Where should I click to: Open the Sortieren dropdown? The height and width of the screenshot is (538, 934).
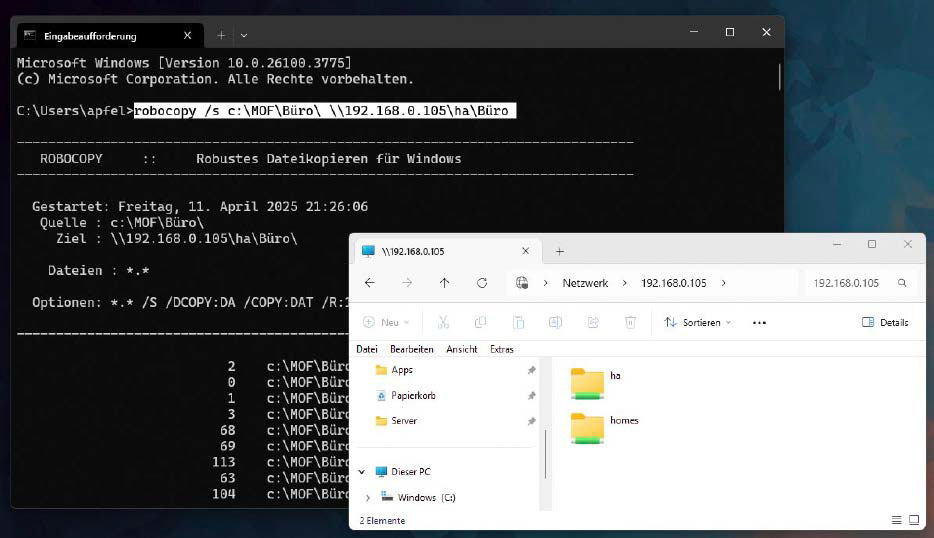click(x=698, y=322)
